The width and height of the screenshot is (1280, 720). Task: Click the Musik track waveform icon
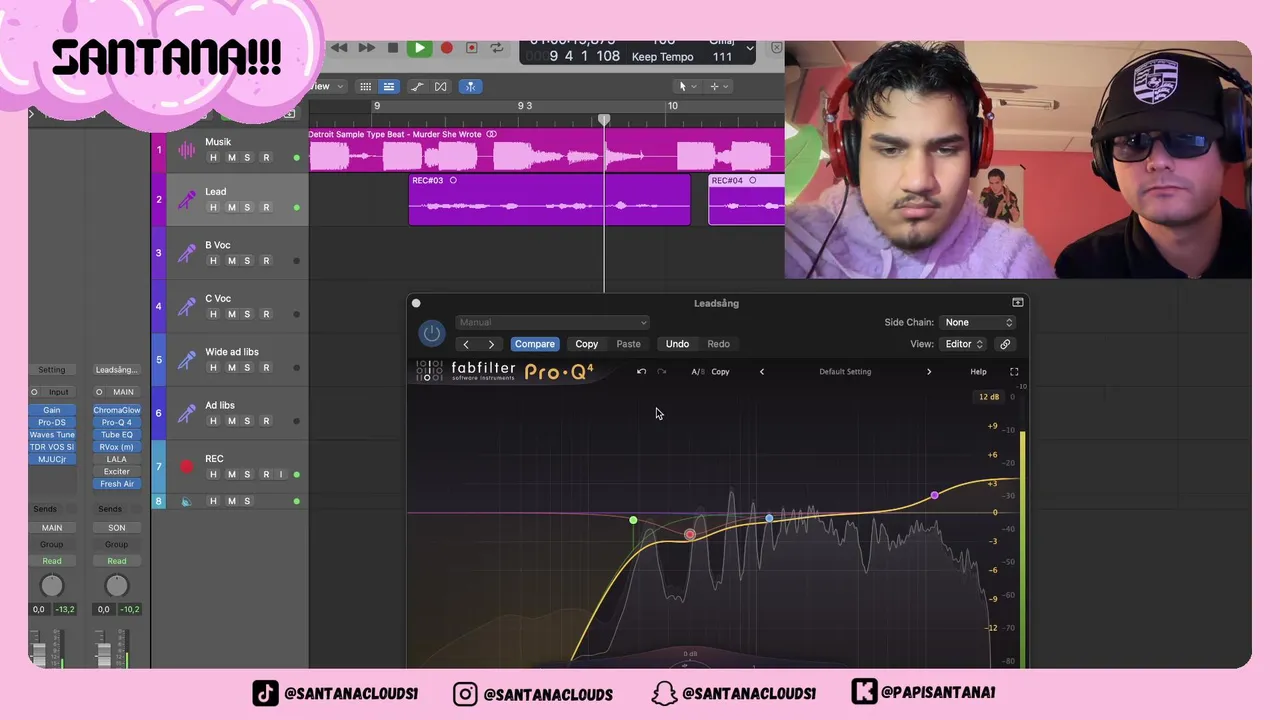[187, 150]
